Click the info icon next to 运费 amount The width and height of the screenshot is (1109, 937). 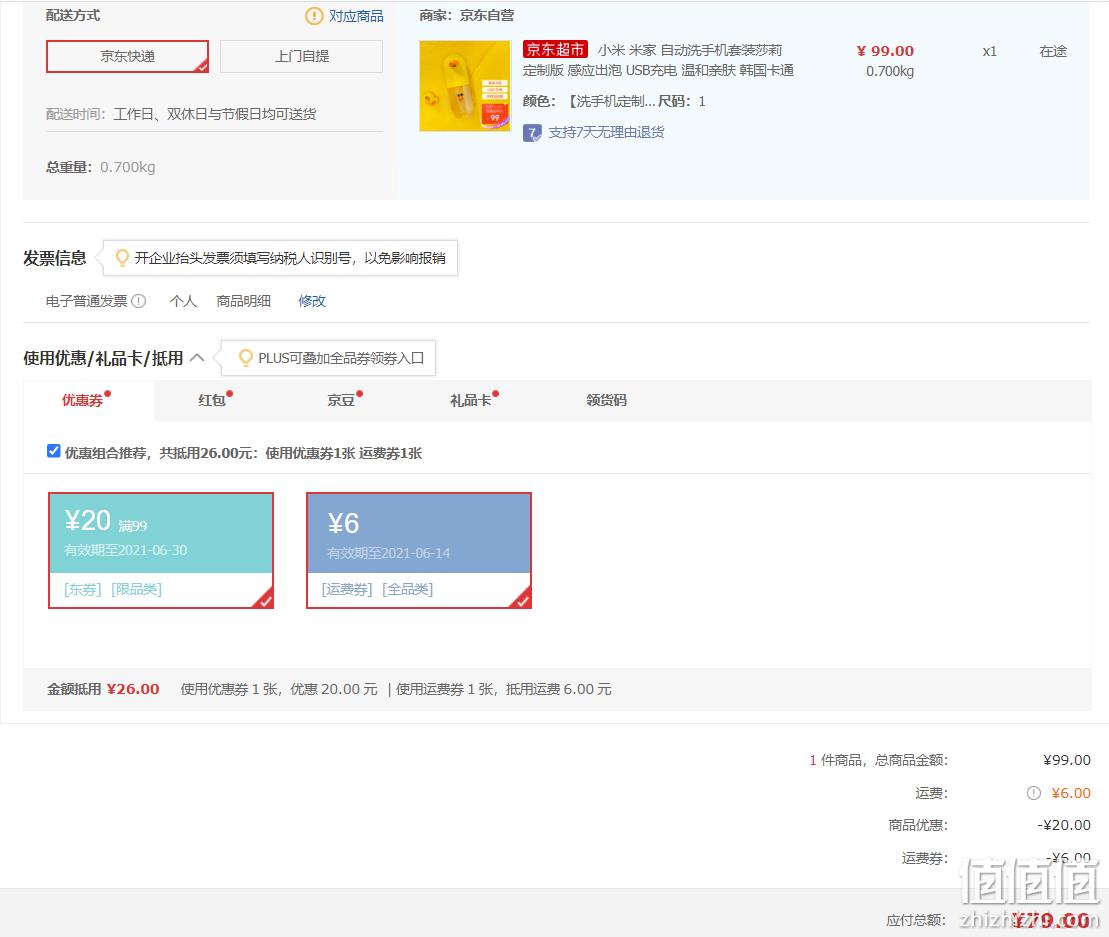(x=1034, y=793)
